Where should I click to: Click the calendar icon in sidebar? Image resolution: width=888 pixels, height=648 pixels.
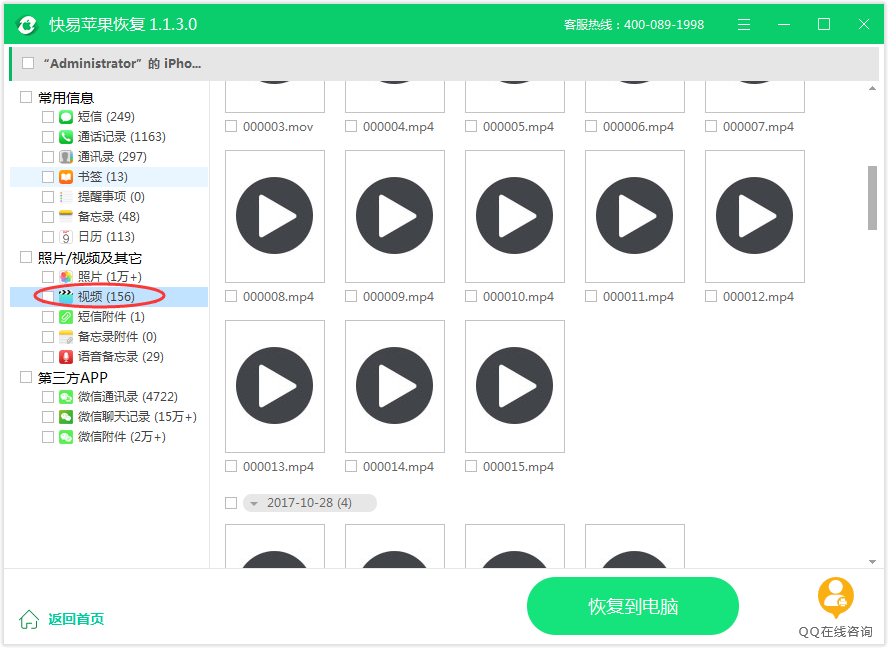point(66,237)
